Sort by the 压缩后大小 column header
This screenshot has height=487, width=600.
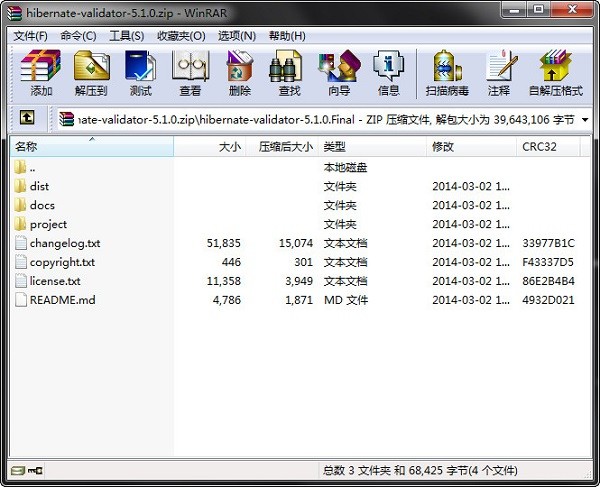pyautogui.click(x=282, y=147)
